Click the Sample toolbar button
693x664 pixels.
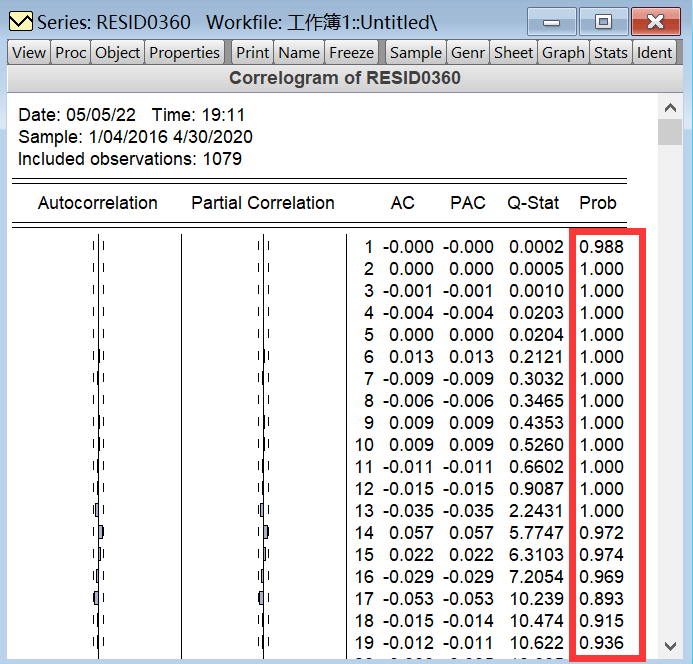[415, 53]
